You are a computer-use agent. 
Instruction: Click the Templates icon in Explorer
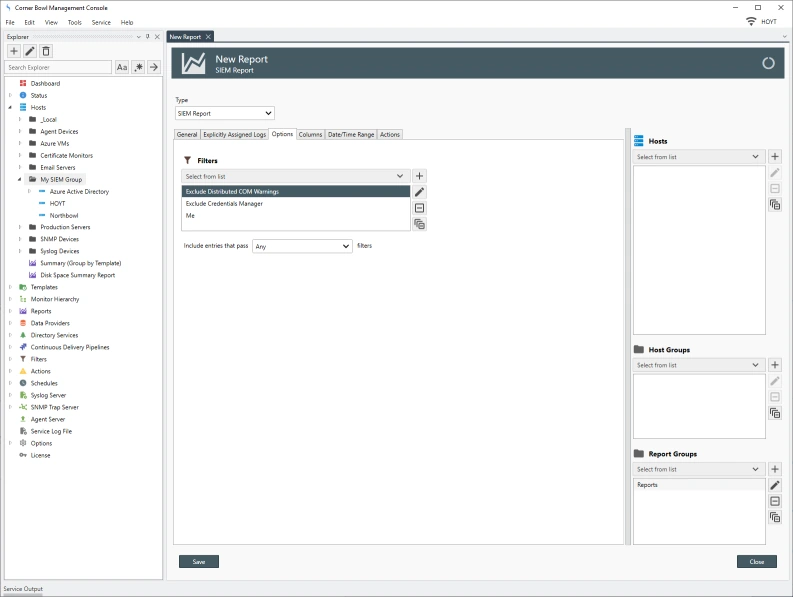click(x=23, y=287)
